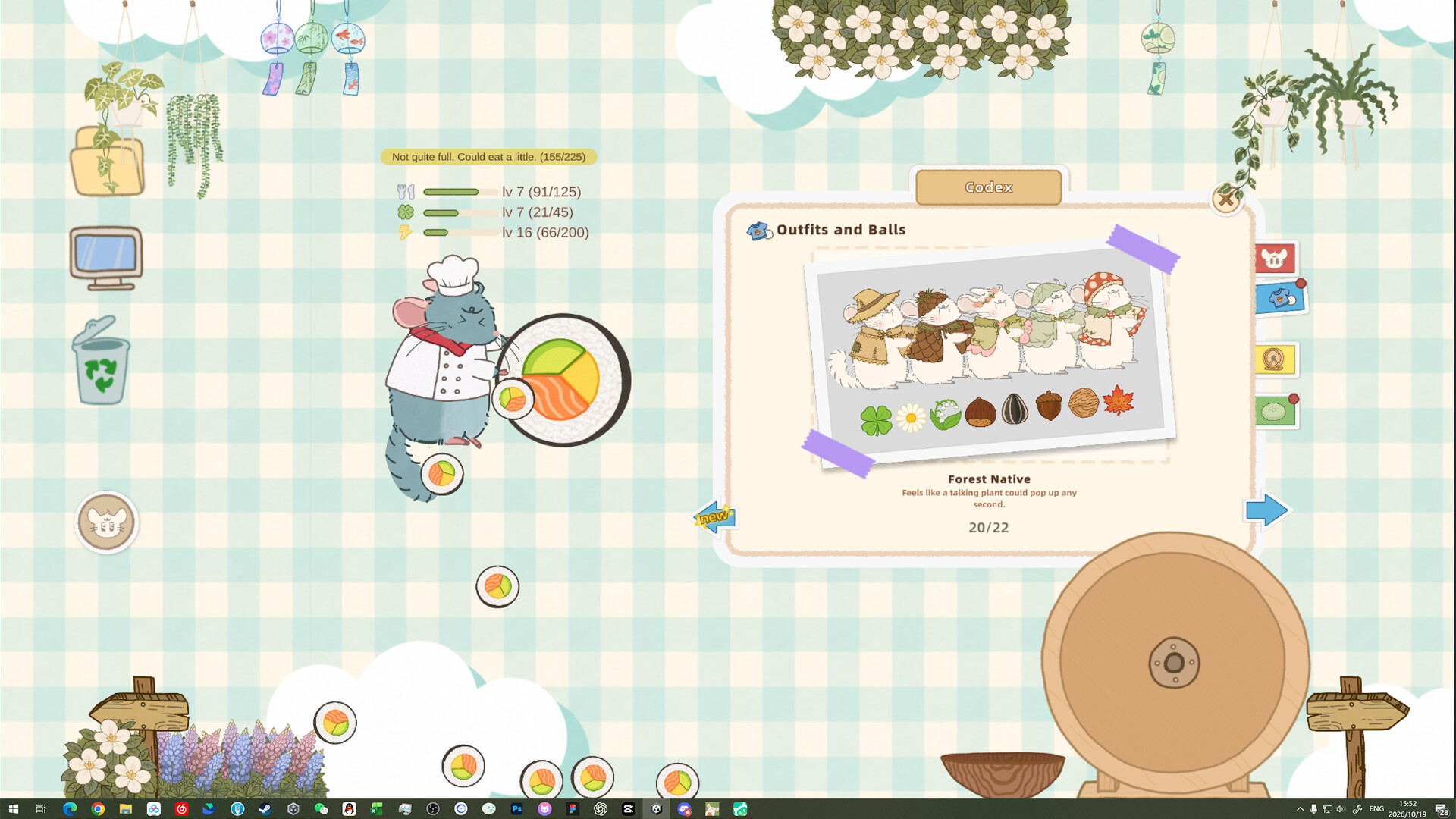This screenshot has width=1456, height=819.
Task: Click the red maple leaf ball
Action: (1118, 400)
